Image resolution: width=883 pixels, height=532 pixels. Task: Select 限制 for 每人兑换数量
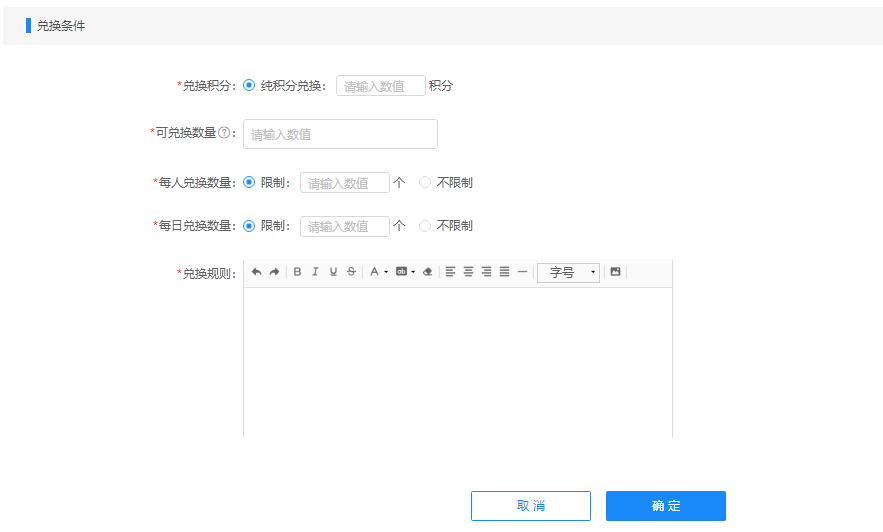pos(249,182)
